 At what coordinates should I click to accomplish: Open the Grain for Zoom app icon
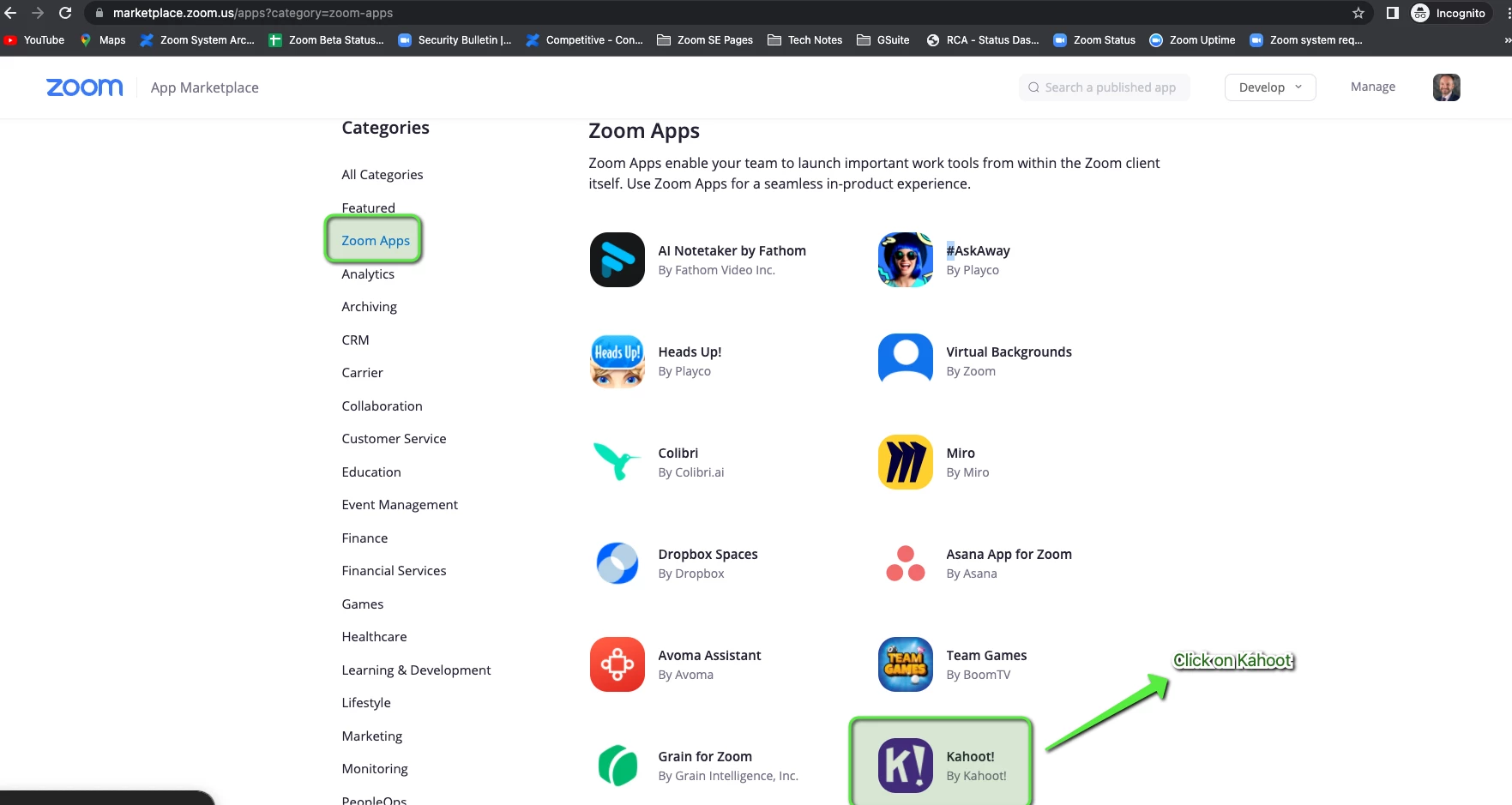point(617,766)
